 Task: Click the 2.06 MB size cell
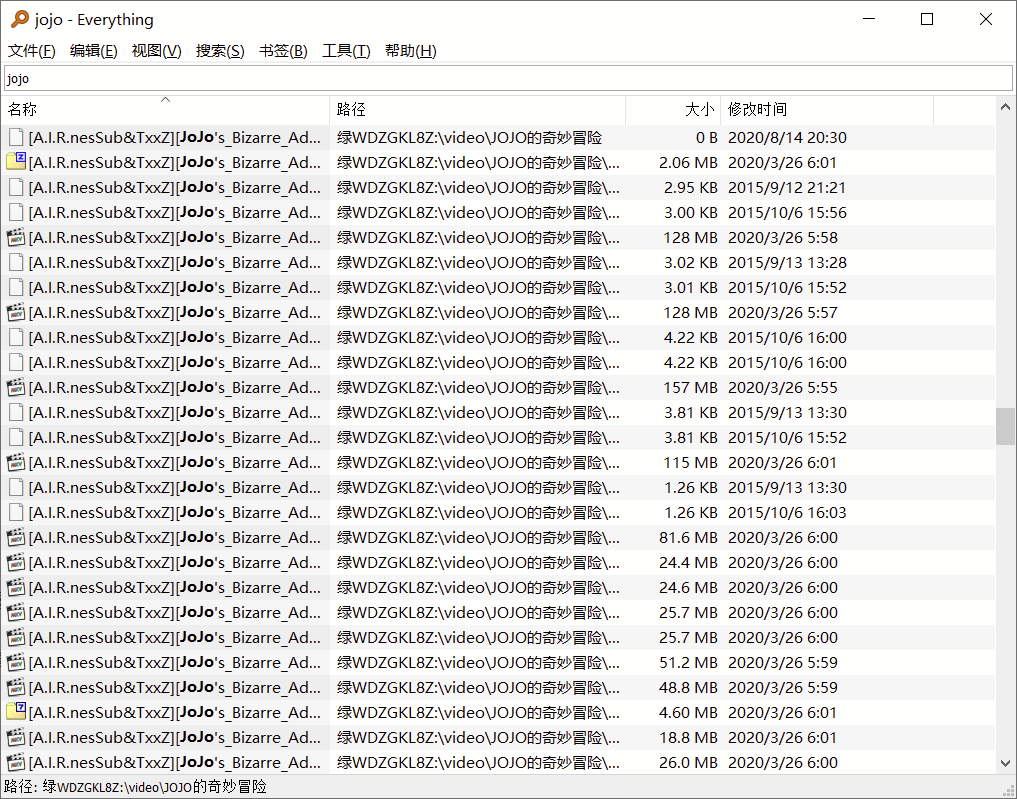click(x=688, y=162)
